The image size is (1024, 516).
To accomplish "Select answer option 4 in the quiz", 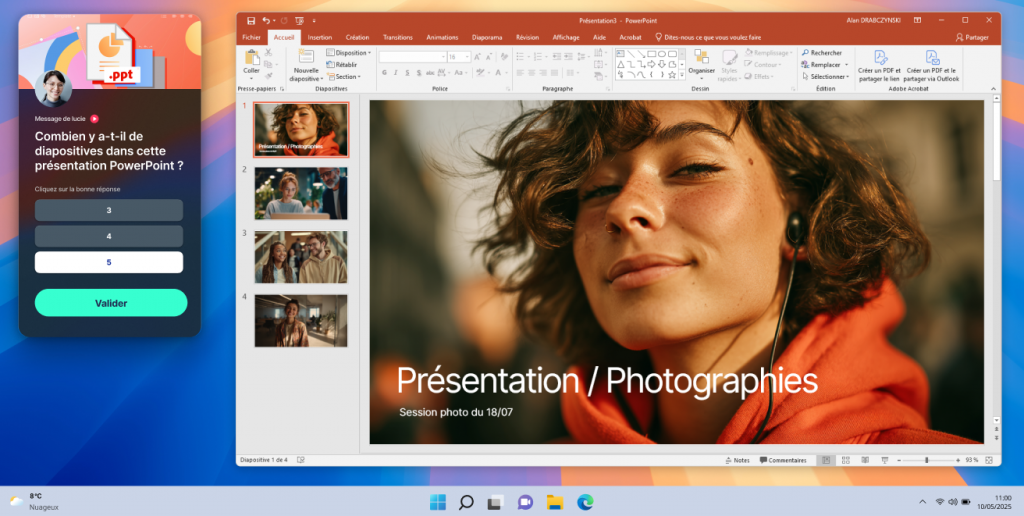I will [x=109, y=236].
